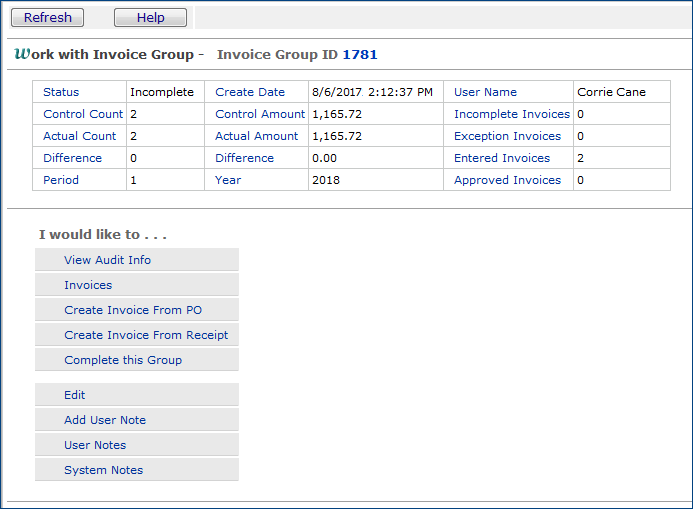Click the Control Amount label
The height and width of the screenshot is (509, 693).
260,114
